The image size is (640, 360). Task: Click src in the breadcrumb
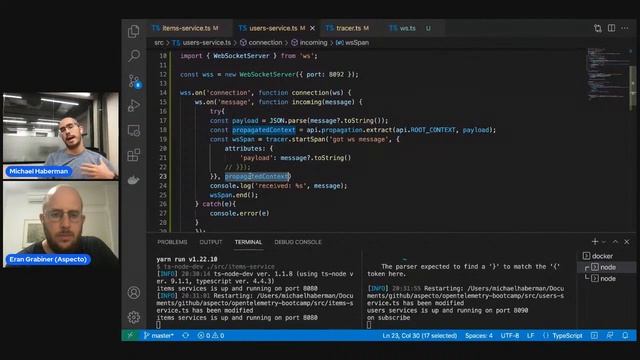[x=158, y=42]
